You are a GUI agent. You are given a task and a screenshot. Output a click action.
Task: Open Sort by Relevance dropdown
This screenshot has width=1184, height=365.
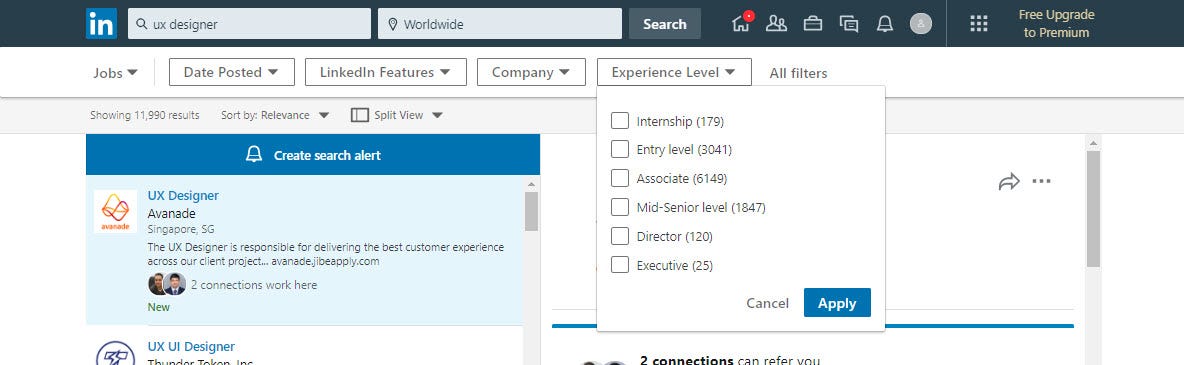click(275, 115)
